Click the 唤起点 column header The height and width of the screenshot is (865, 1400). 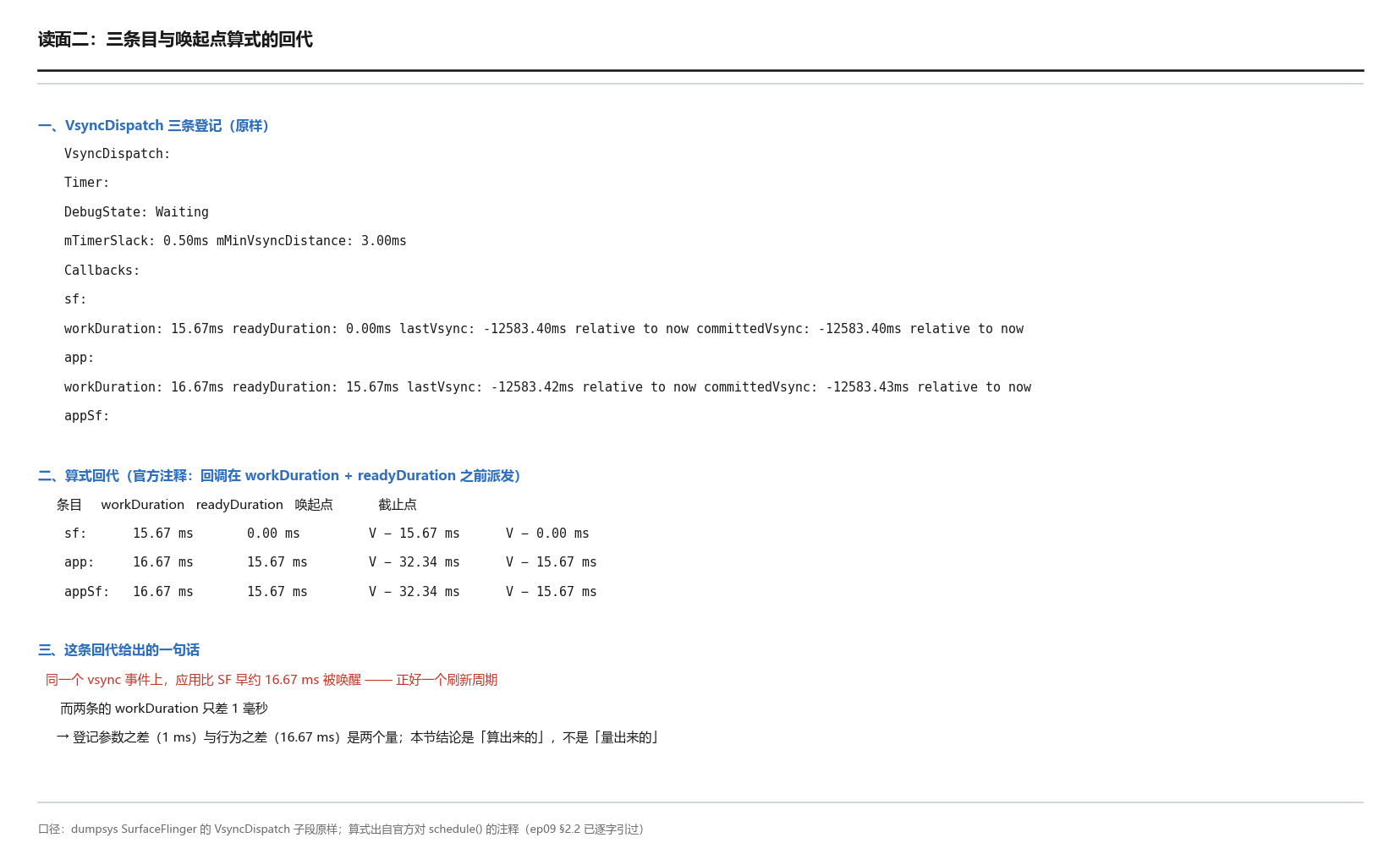pyautogui.click(x=314, y=505)
